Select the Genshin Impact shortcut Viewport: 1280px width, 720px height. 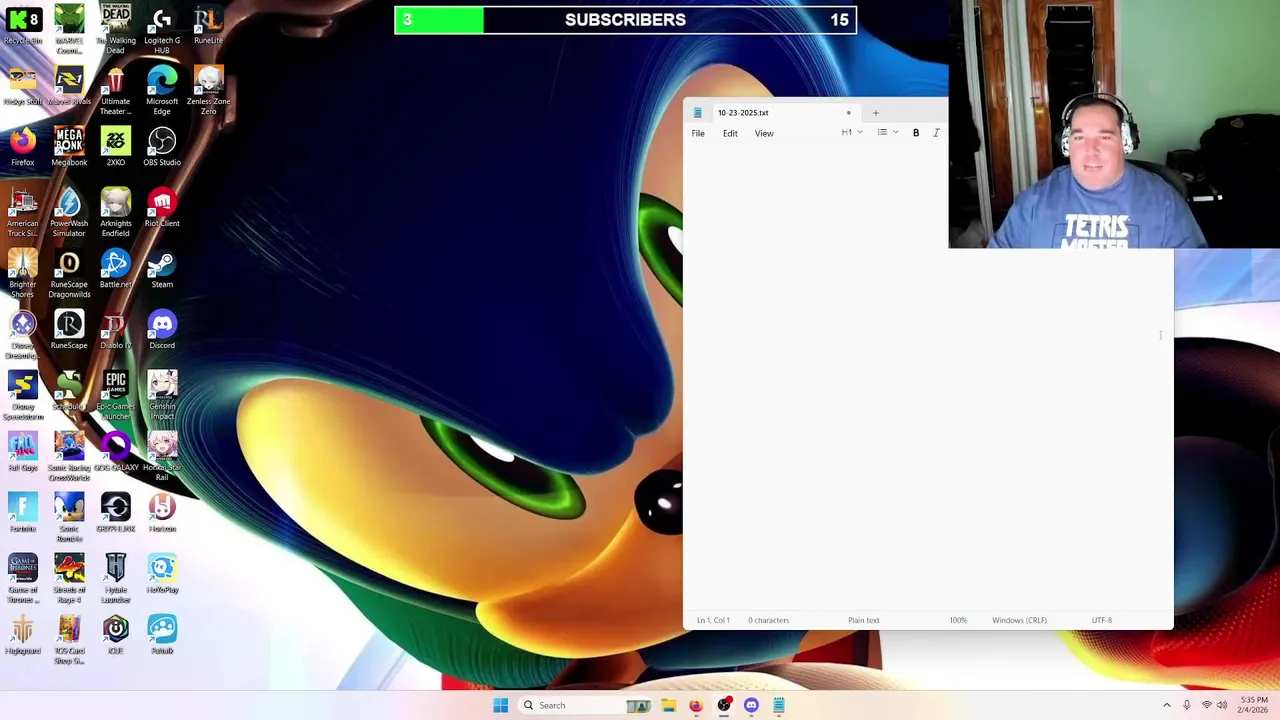coord(162,396)
